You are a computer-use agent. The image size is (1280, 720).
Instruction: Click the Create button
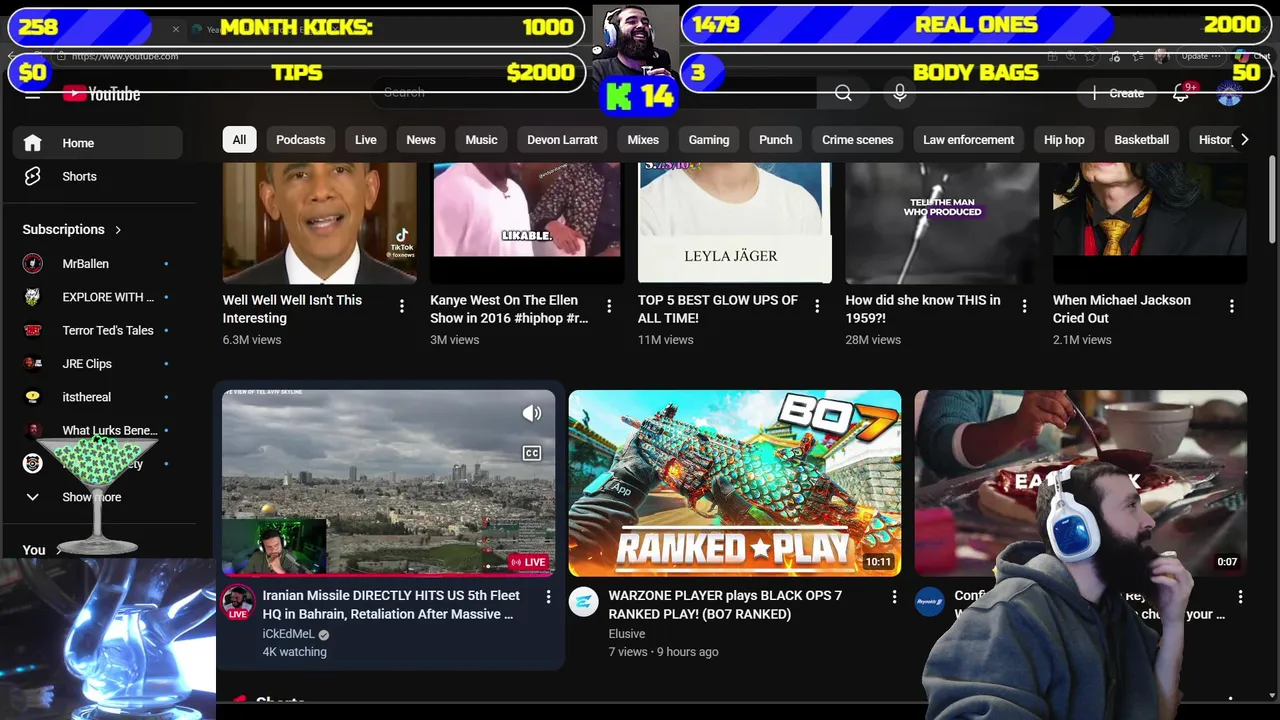(x=1118, y=93)
